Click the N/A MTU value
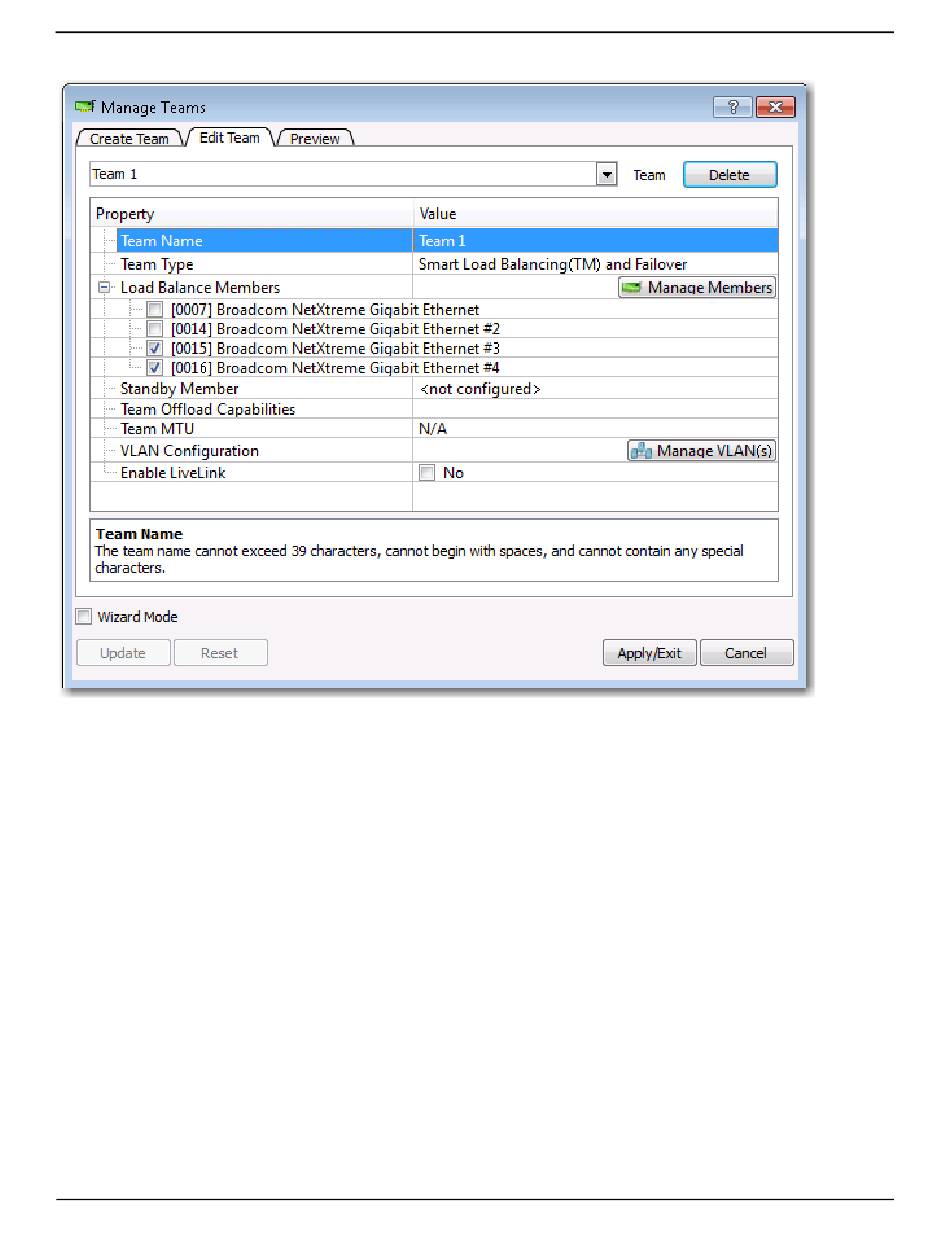The width and height of the screenshot is (950, 1260). pyautogui.click(x=433, y=428)
